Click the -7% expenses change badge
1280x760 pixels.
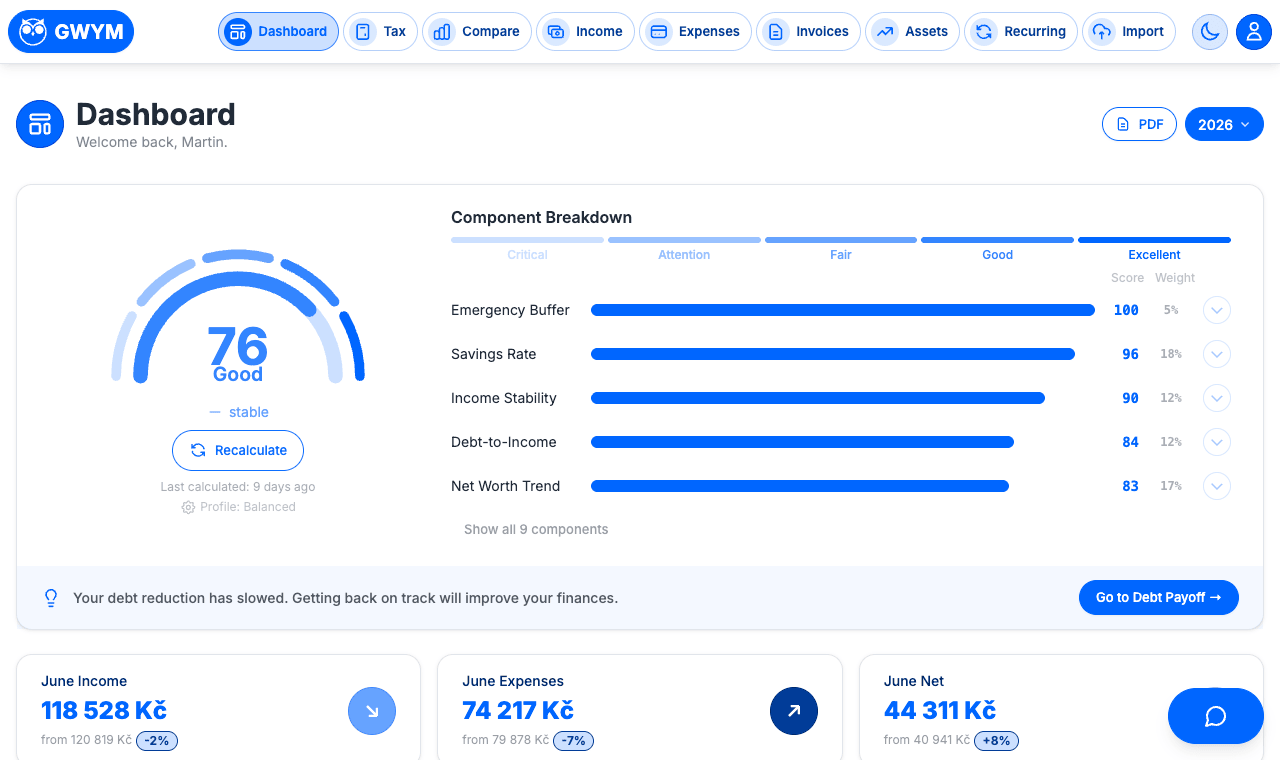(x=574, y=741)
